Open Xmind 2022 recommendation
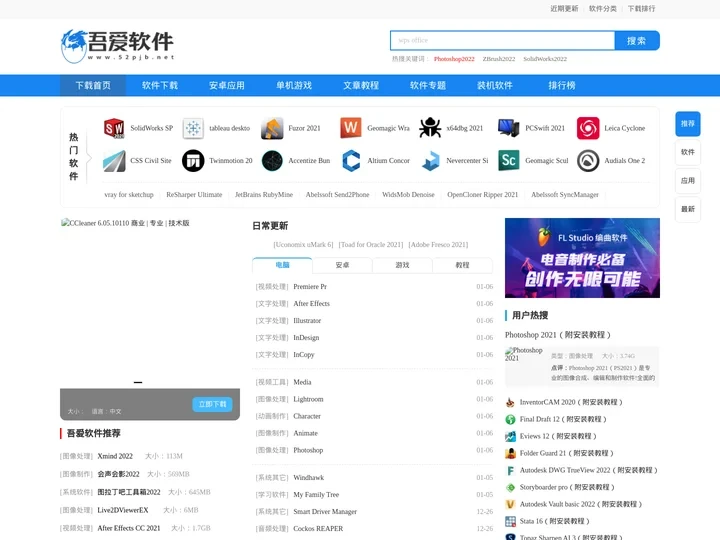 tap(115, 456)
